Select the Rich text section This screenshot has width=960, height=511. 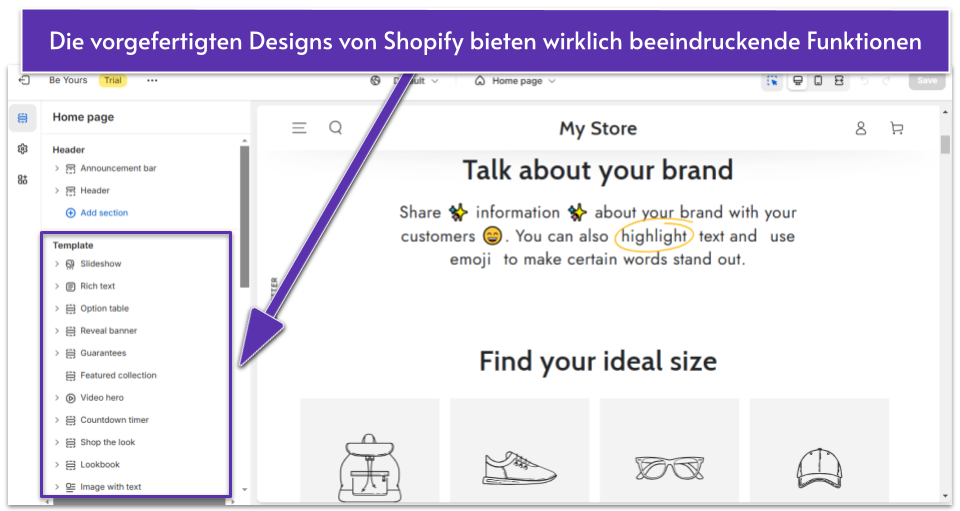[x=97, y=286]
